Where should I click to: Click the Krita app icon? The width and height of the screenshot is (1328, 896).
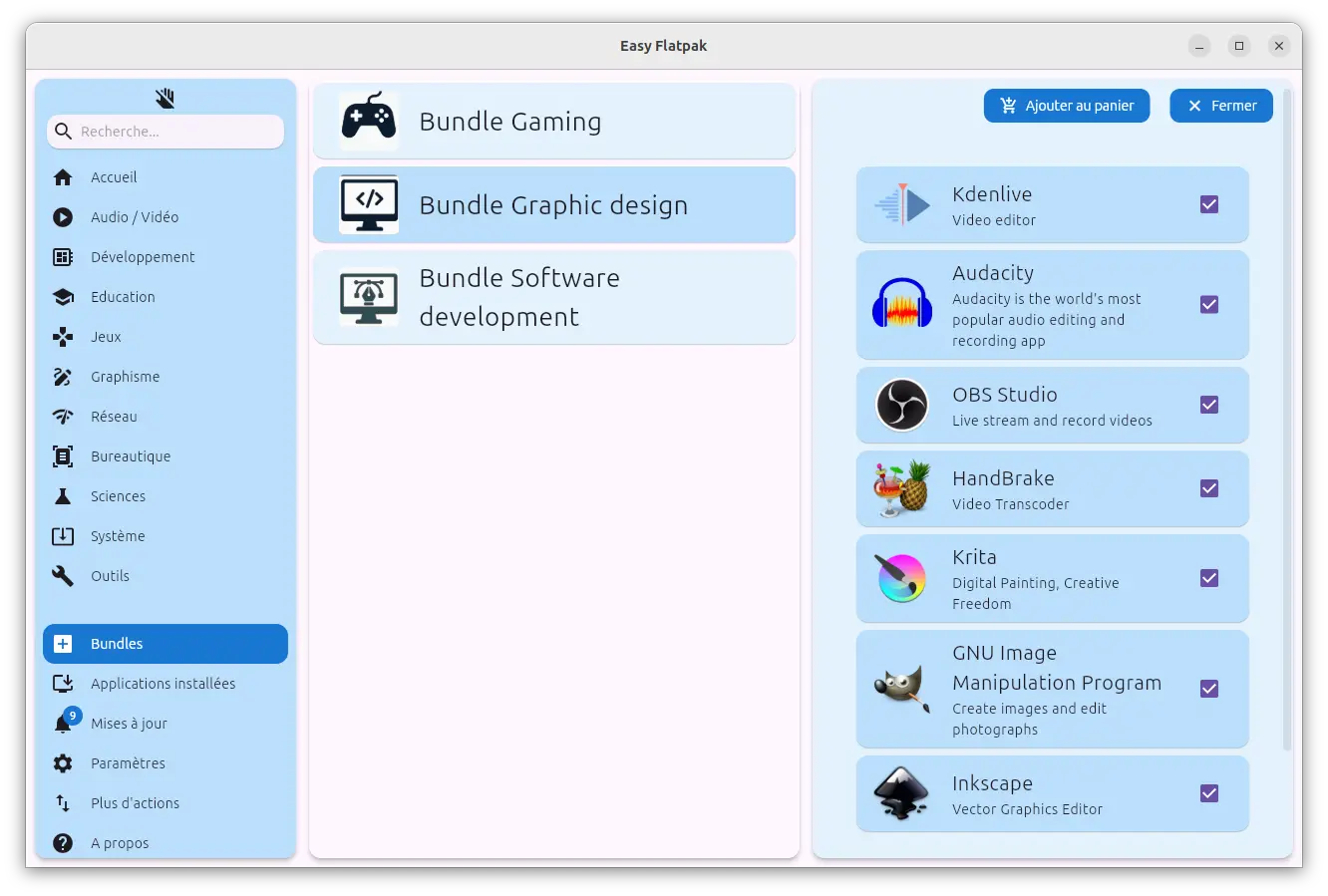(902, 578)
